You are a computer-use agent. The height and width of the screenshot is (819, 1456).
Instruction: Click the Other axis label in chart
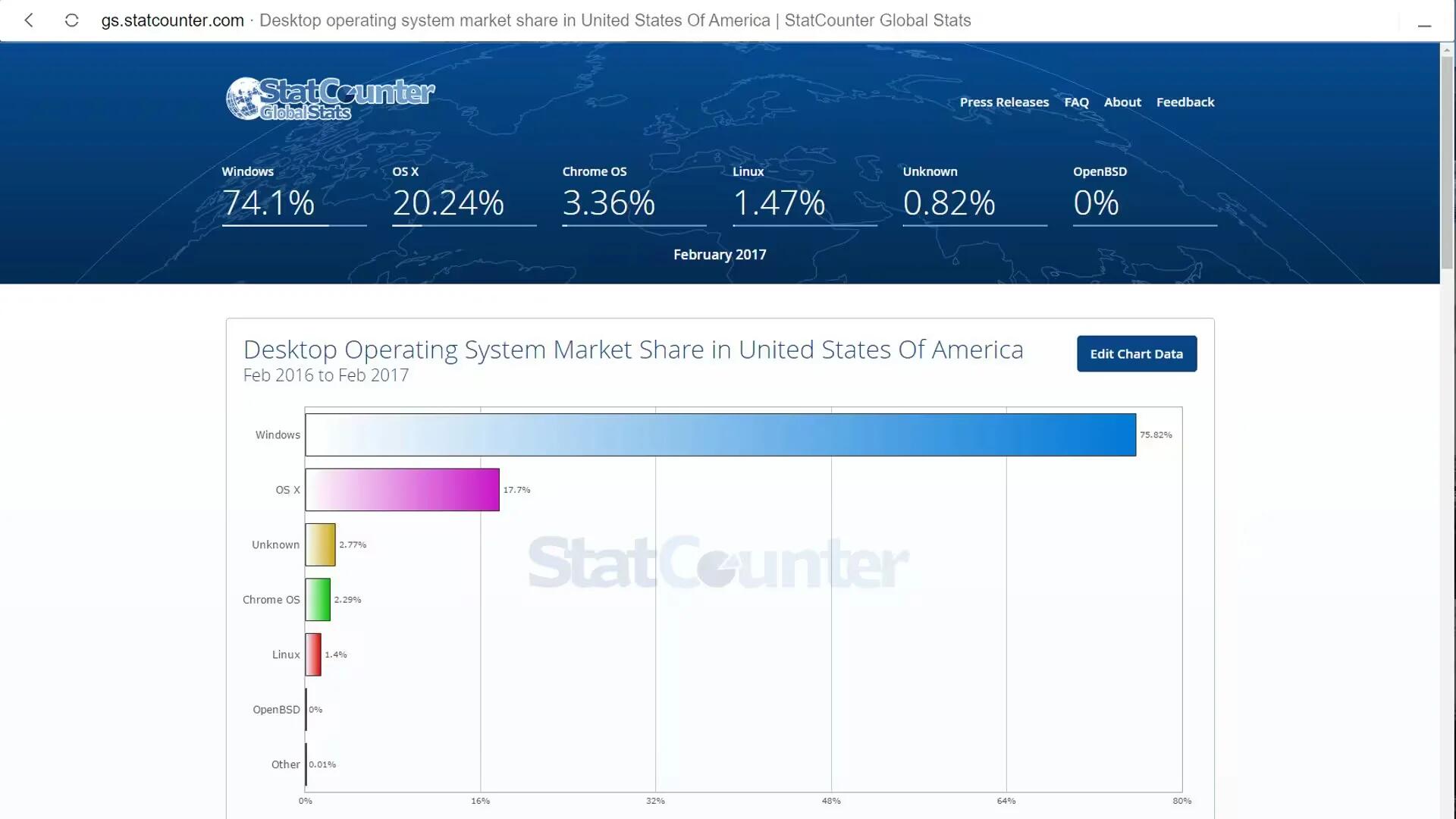[x=285, y=764]
